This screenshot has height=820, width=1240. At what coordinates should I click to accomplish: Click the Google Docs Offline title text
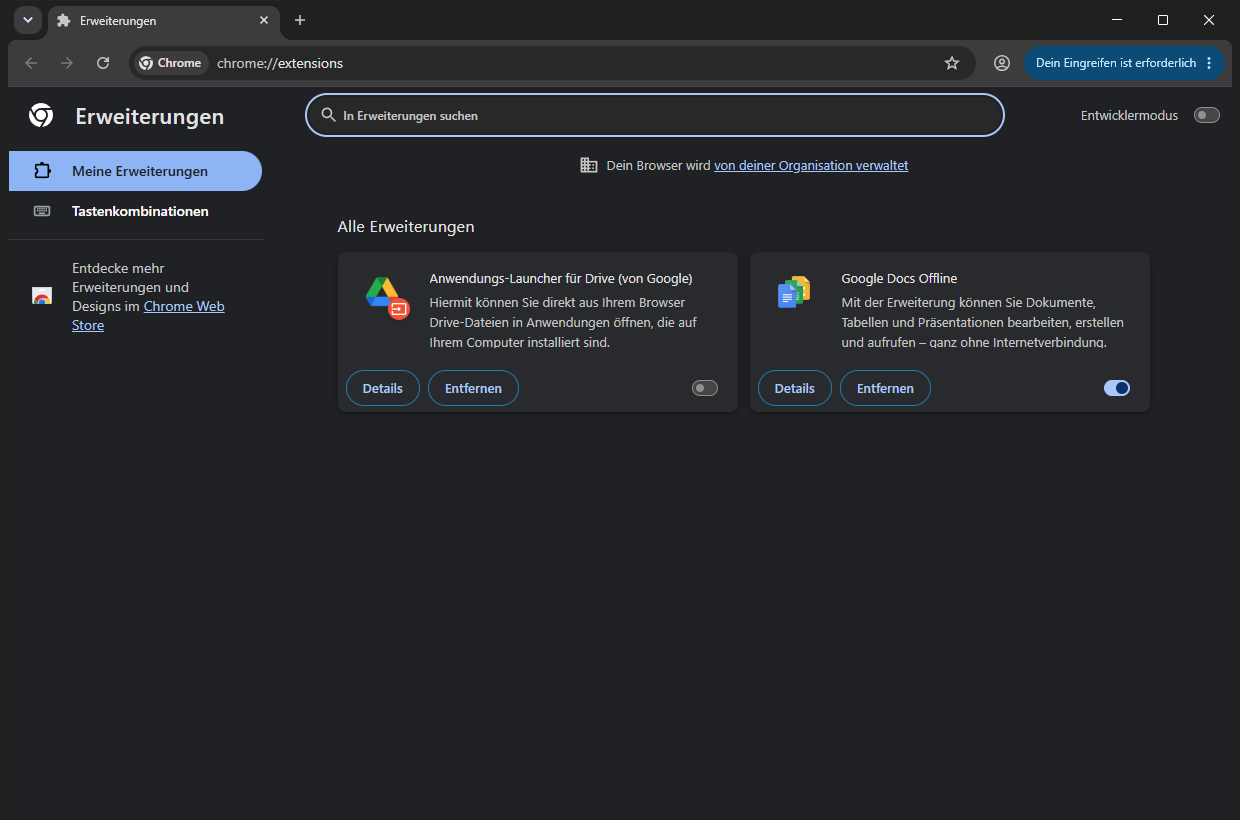(x=899, y=279)
